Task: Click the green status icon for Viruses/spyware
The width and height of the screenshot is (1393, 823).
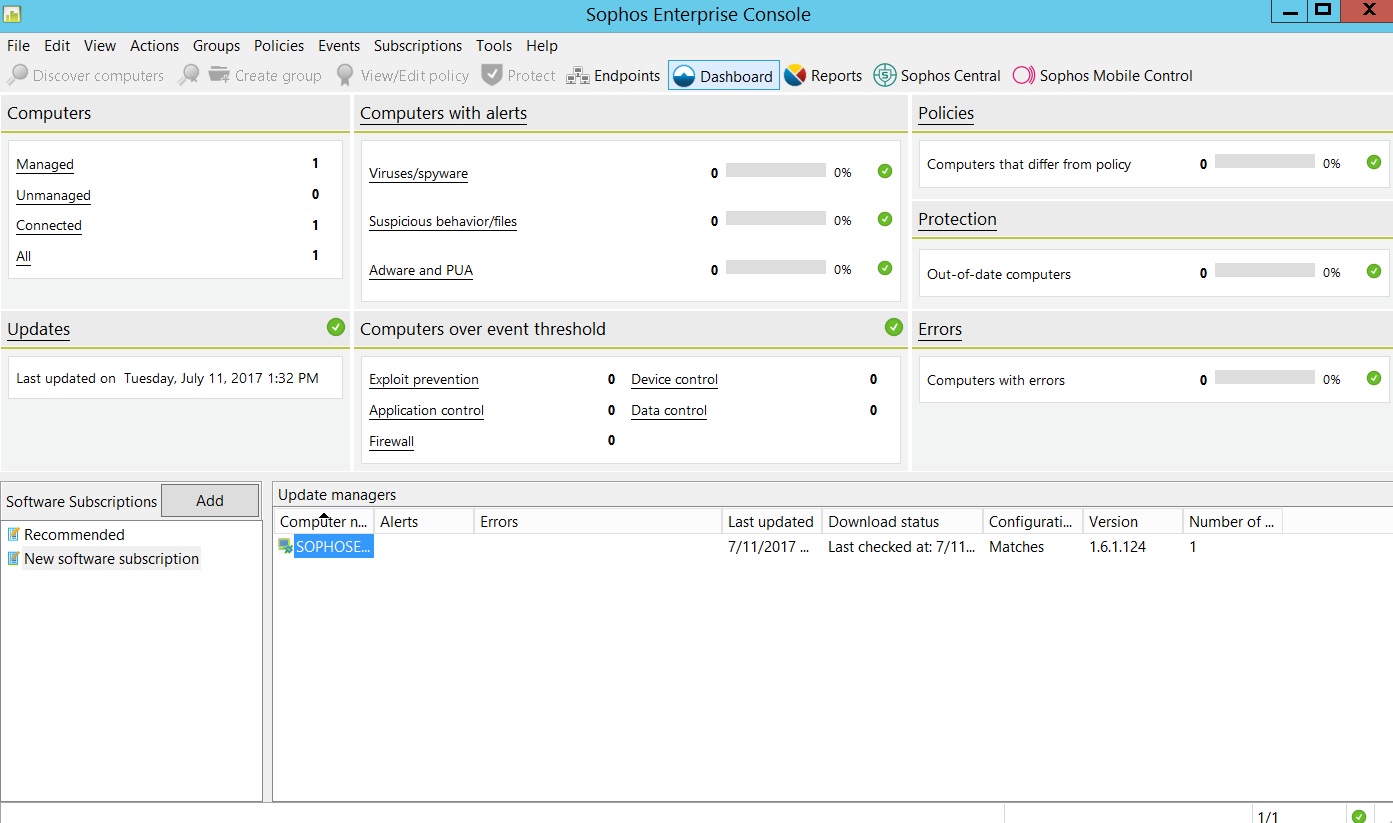Action: tap(885, 171)
